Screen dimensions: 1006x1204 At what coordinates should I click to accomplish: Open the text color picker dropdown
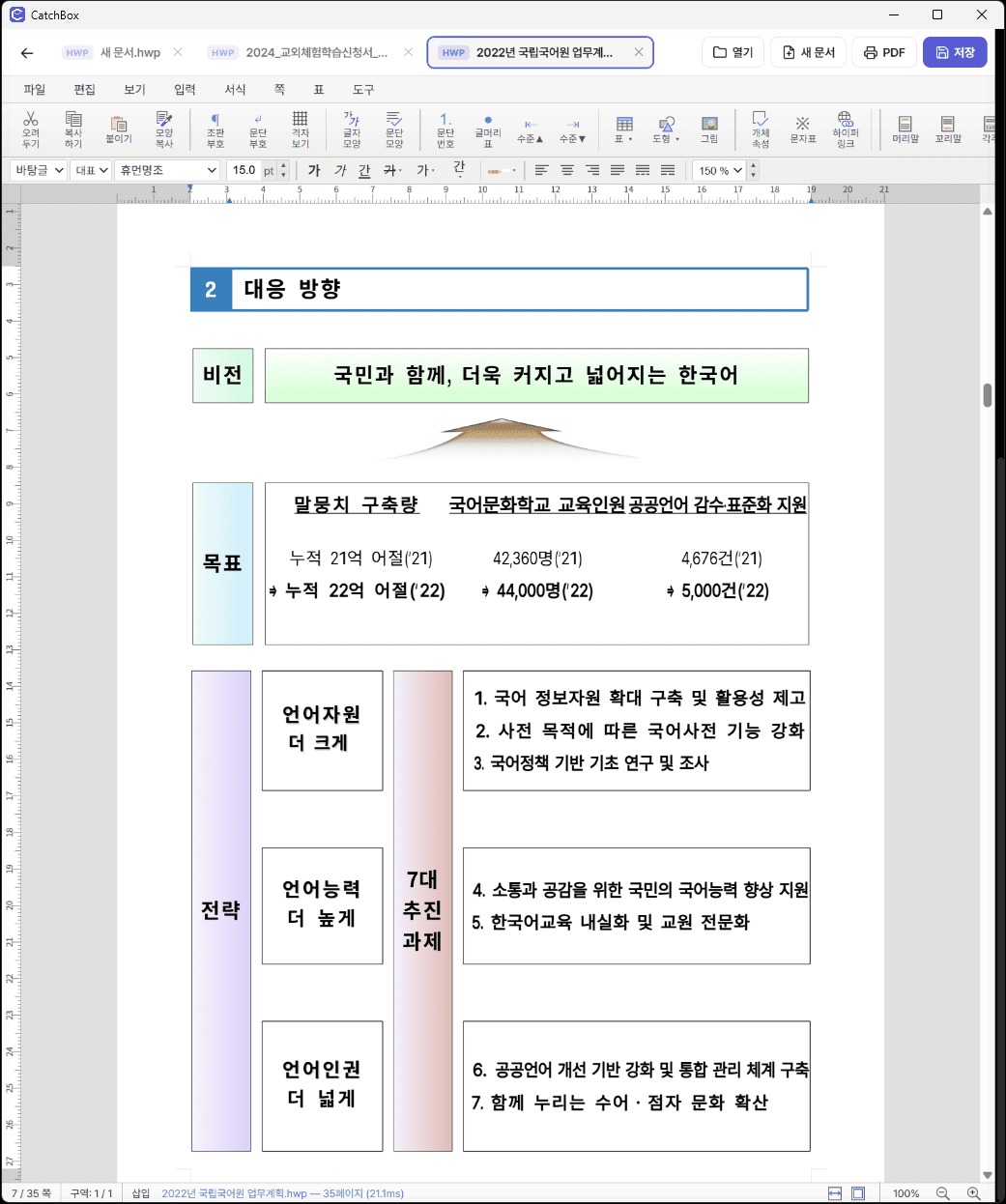pos(503,170)
